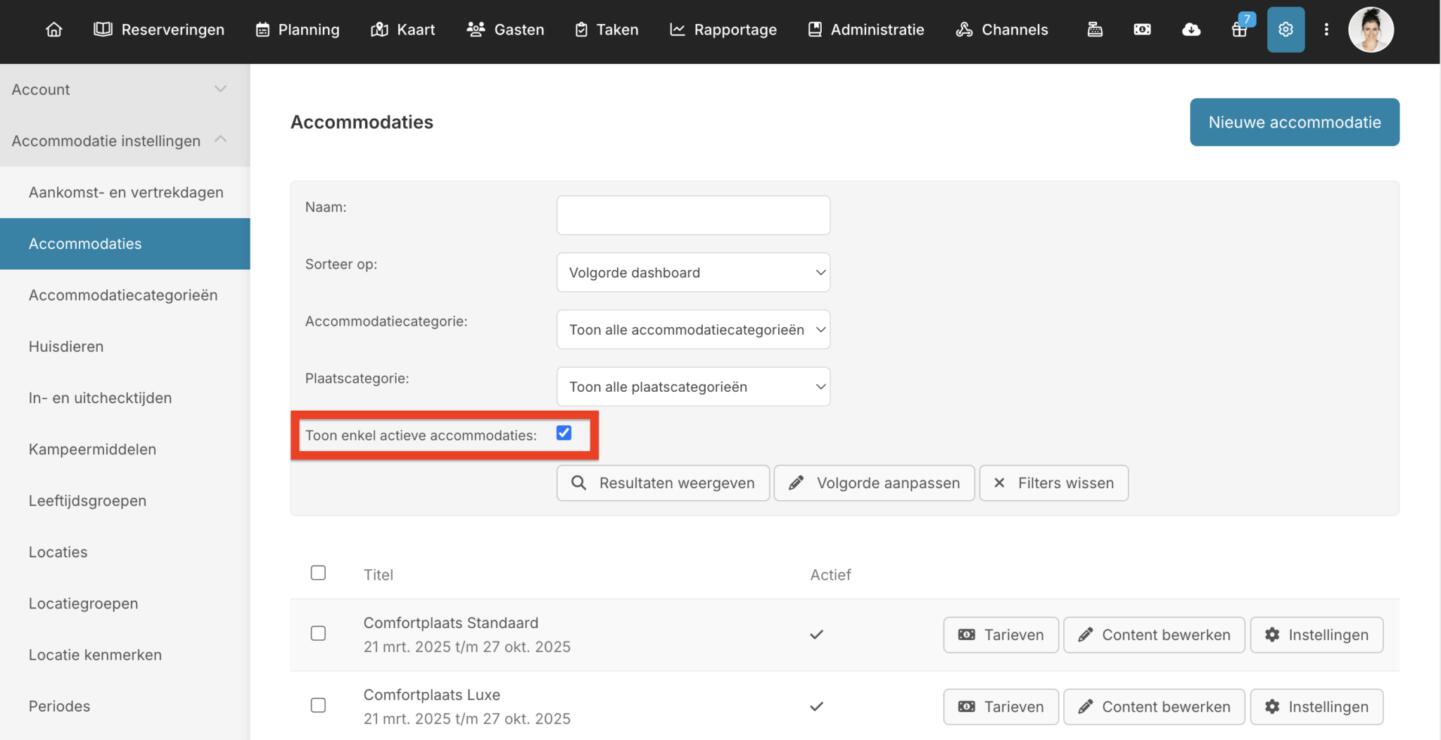Click the user profile avatar

click(x=1370, y=30)
